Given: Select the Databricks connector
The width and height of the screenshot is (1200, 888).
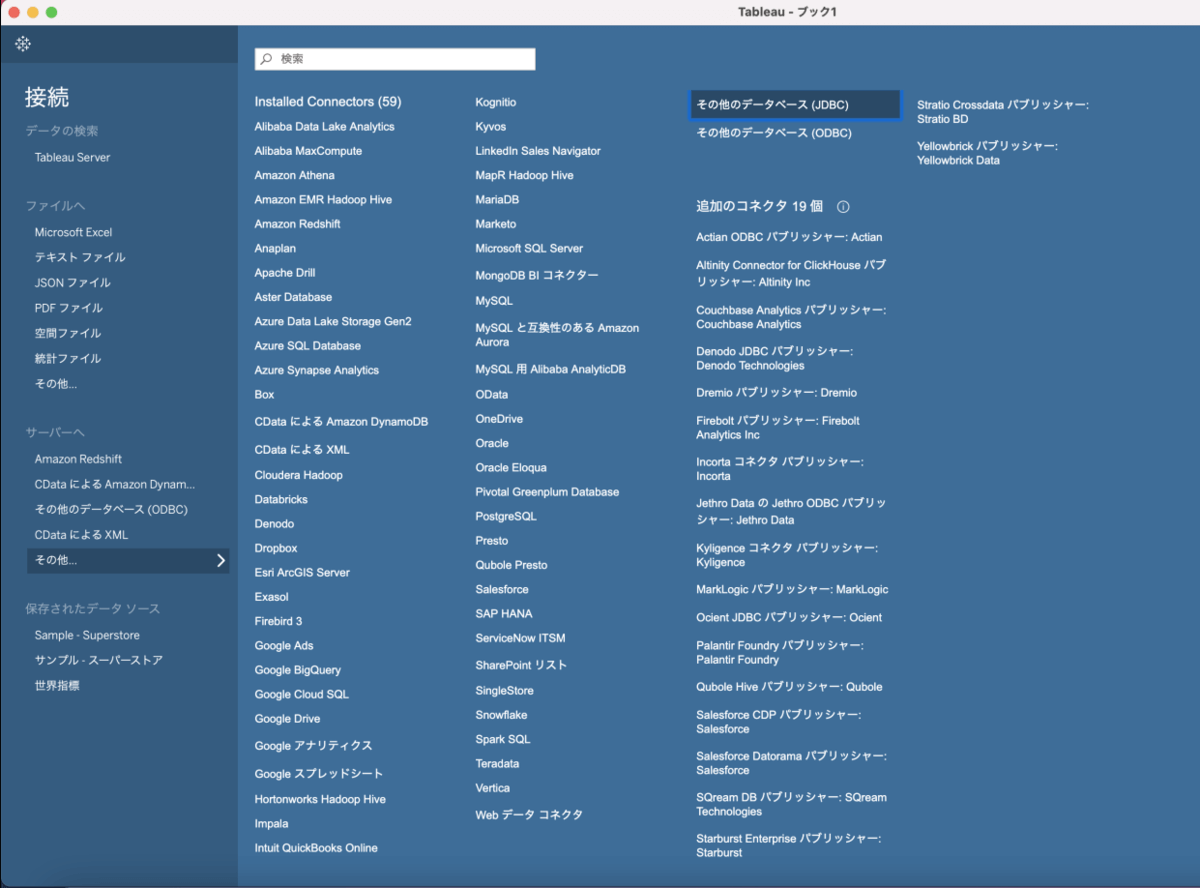Looking at the screenshot, I should click(281, 499).
